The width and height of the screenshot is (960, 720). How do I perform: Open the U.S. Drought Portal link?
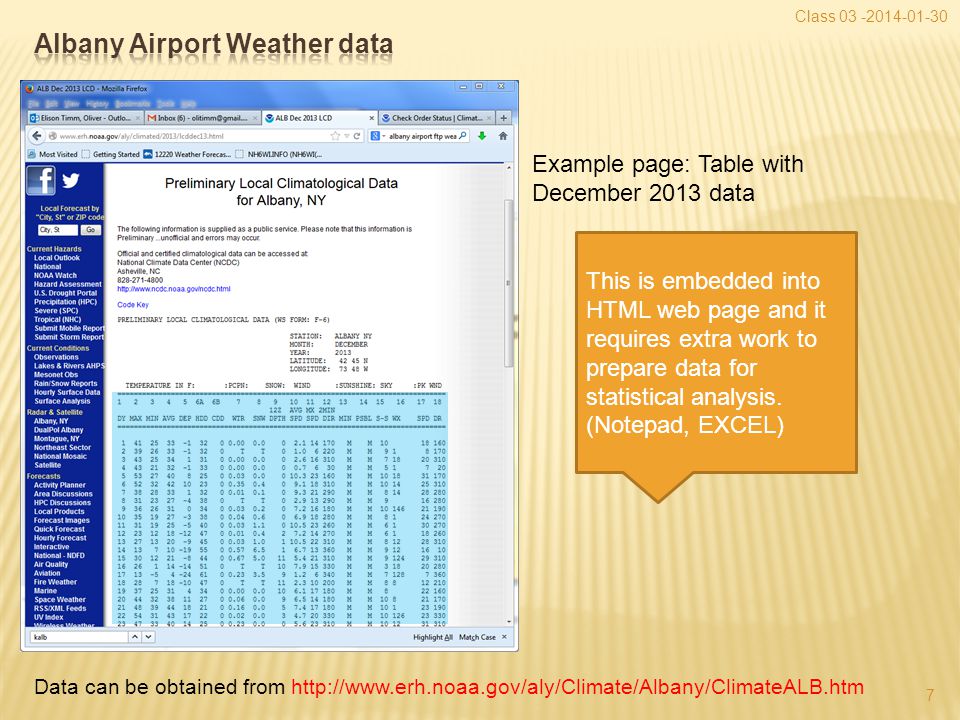coord(66,293)
